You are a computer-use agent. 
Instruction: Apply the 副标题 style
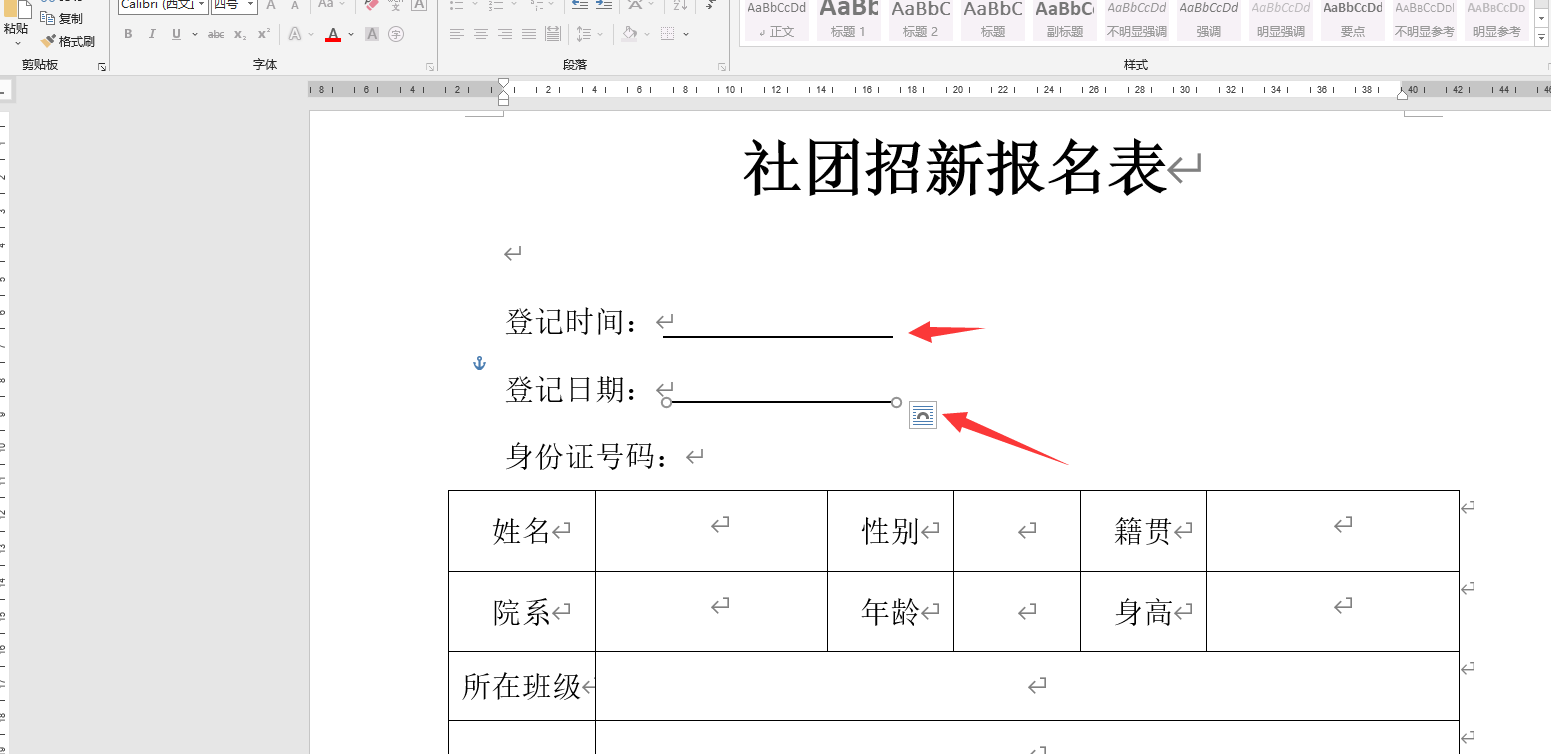click(x=1064, y=20)
